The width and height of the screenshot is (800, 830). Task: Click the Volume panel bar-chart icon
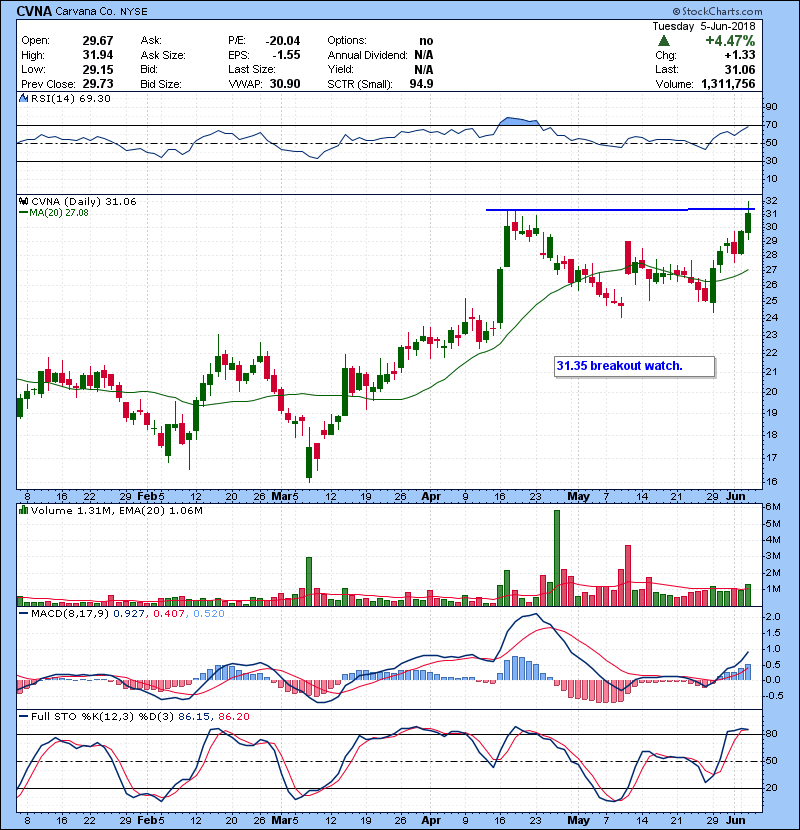tap(23, 510)
